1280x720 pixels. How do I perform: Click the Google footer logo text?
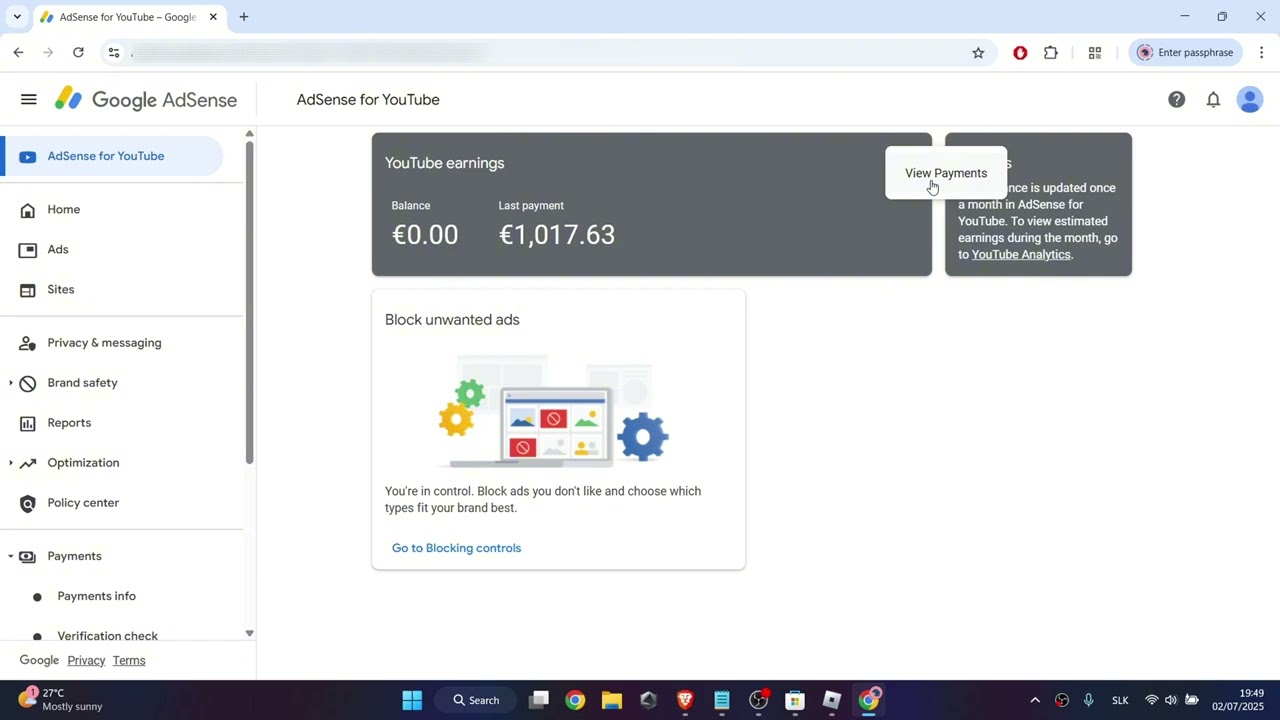click(x=39, y=661)
